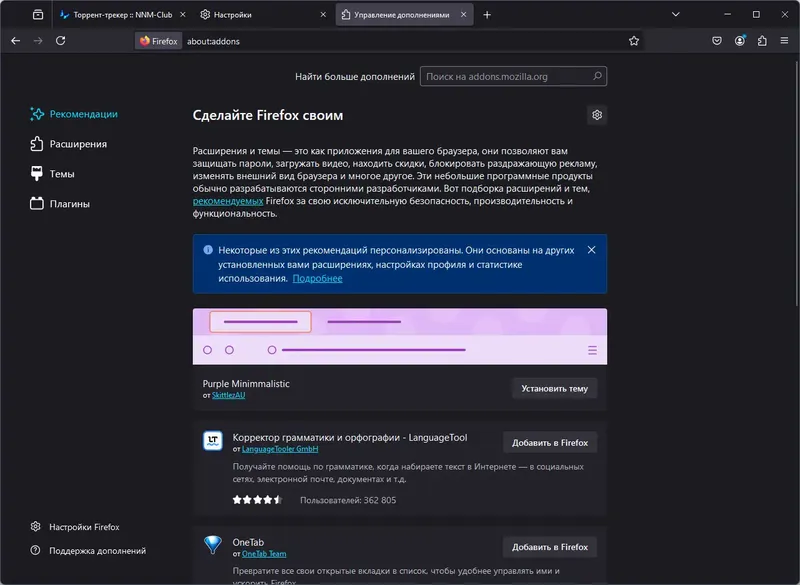Open the extensions puzzle icon in toolbar

[x=762, y=41]
